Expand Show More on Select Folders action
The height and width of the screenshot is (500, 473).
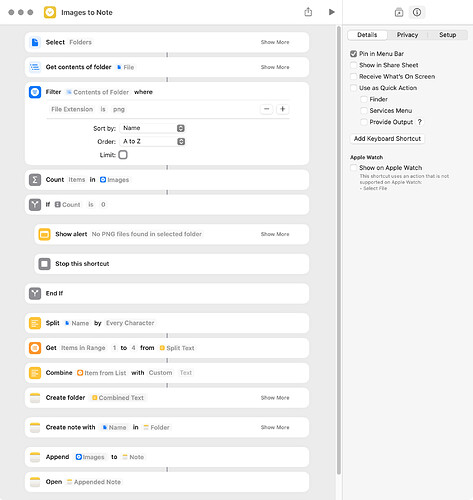275,42
